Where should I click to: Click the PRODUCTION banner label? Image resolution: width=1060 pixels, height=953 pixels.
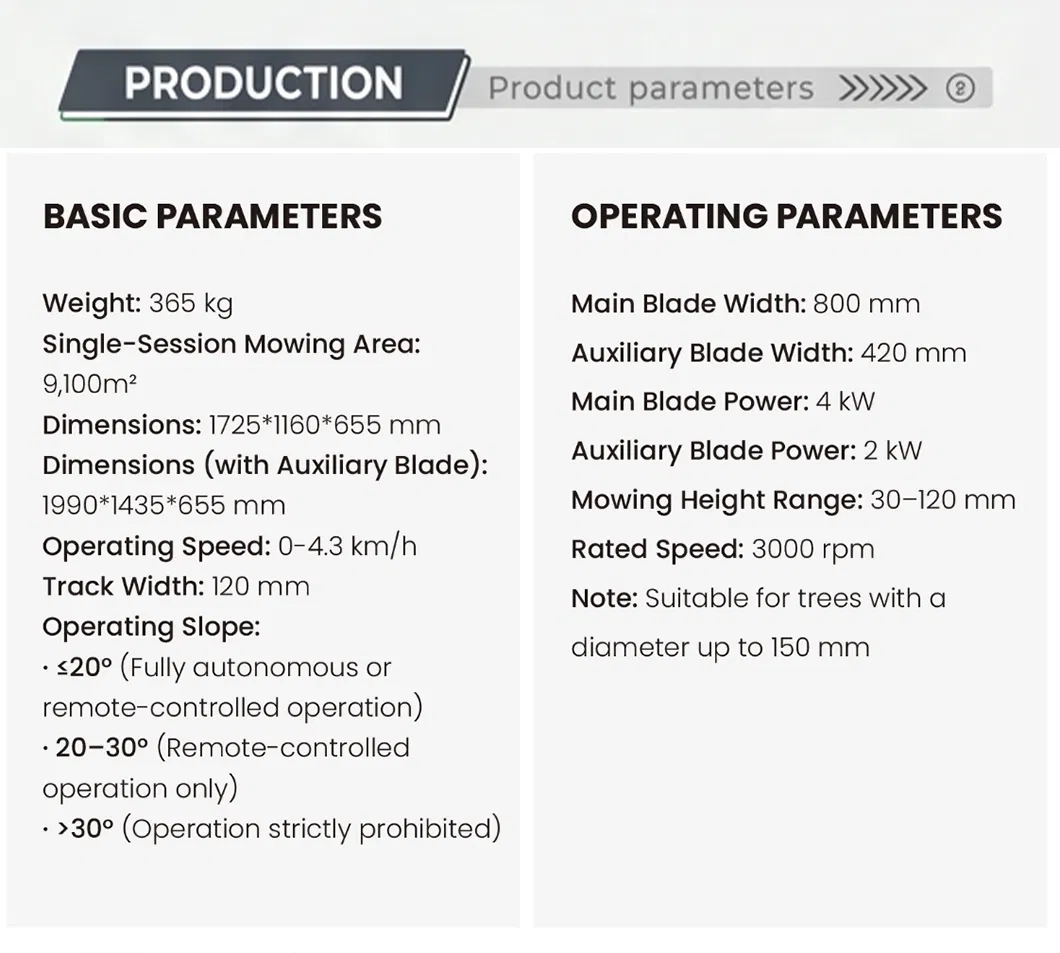(x=263, y=83)
